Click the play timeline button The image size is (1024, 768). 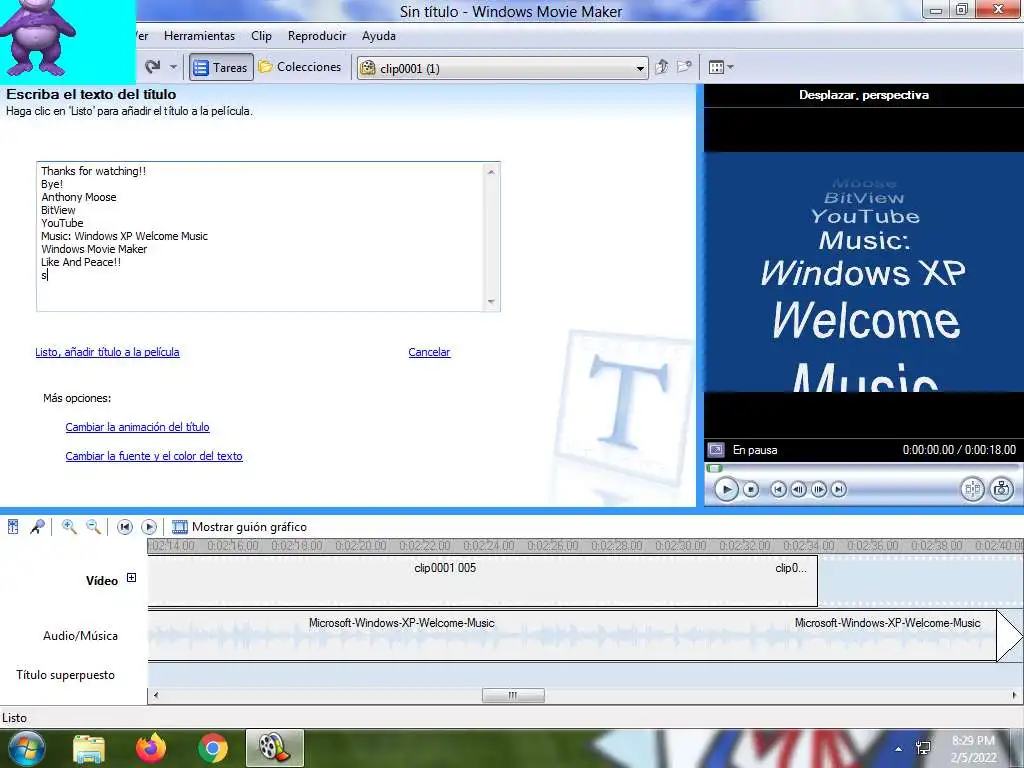[149, 527]
